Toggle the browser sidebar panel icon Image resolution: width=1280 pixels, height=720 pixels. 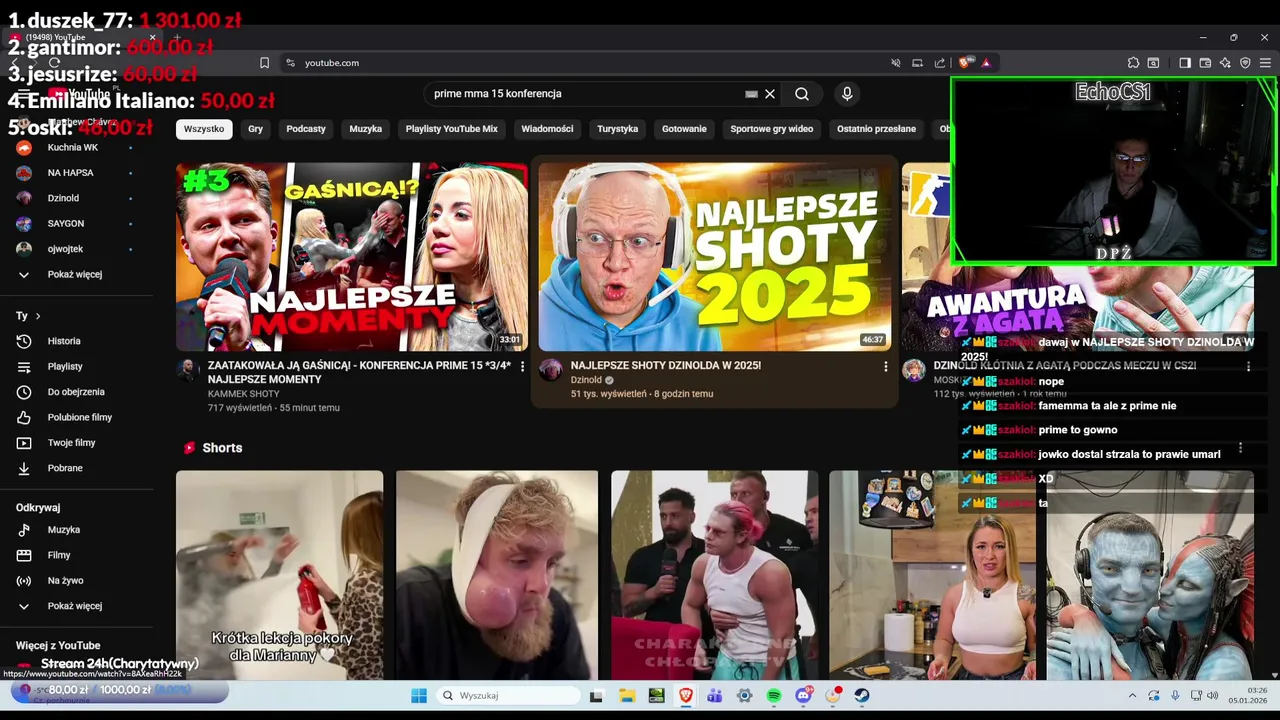pos(1185,63)
